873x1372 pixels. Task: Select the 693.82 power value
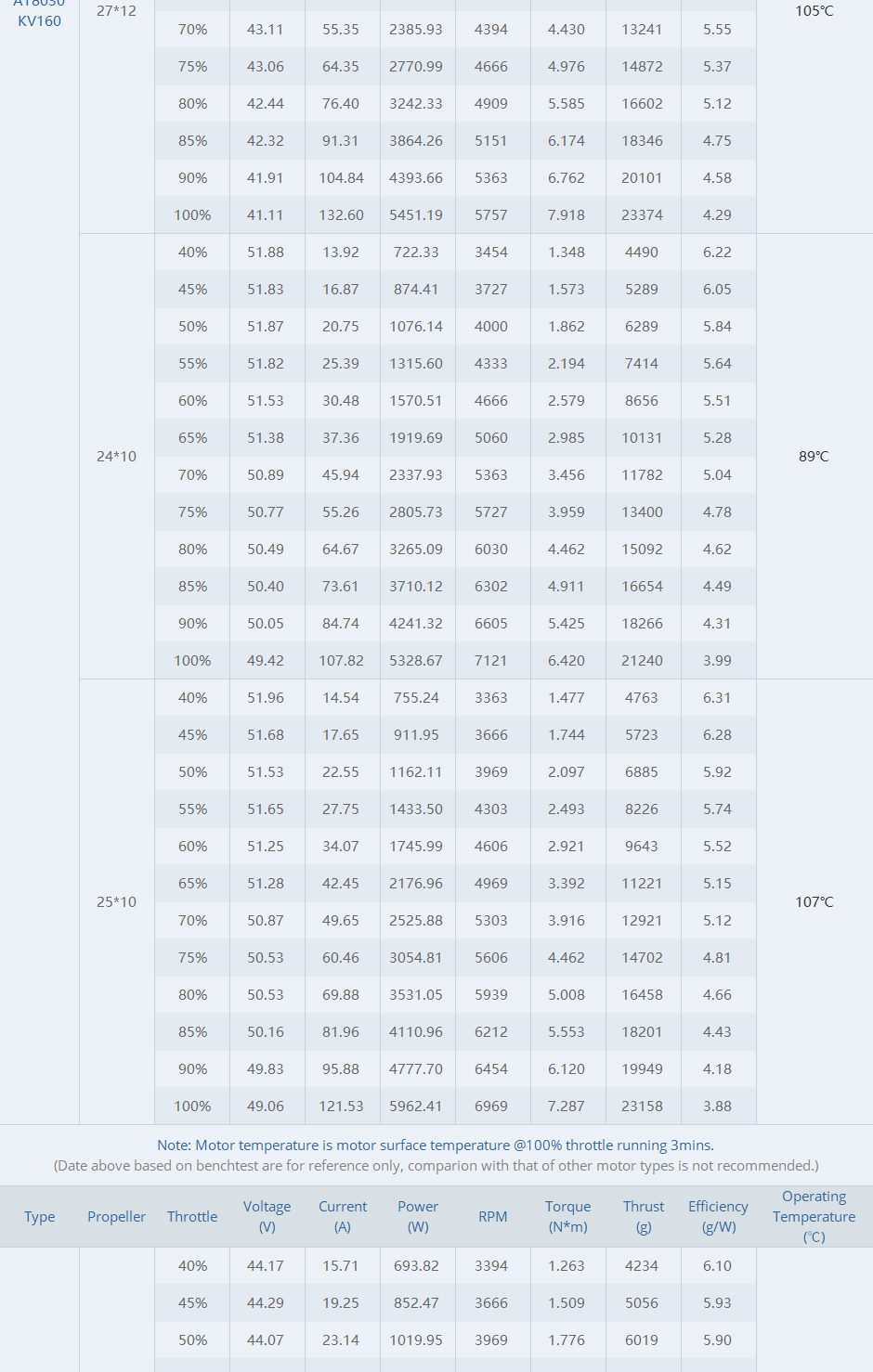coord(416,1265)
